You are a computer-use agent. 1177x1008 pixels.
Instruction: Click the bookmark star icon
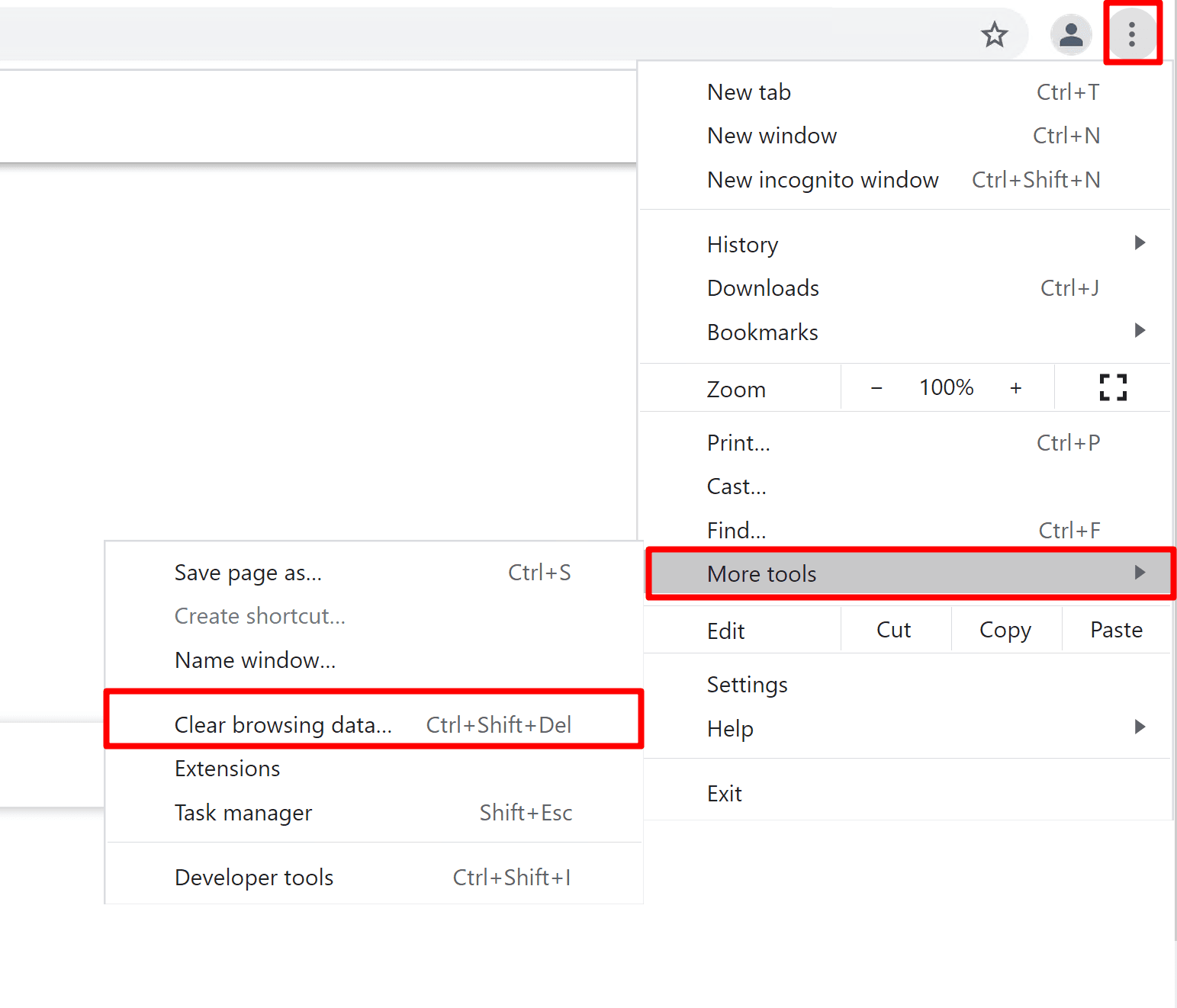coord(994,34)
